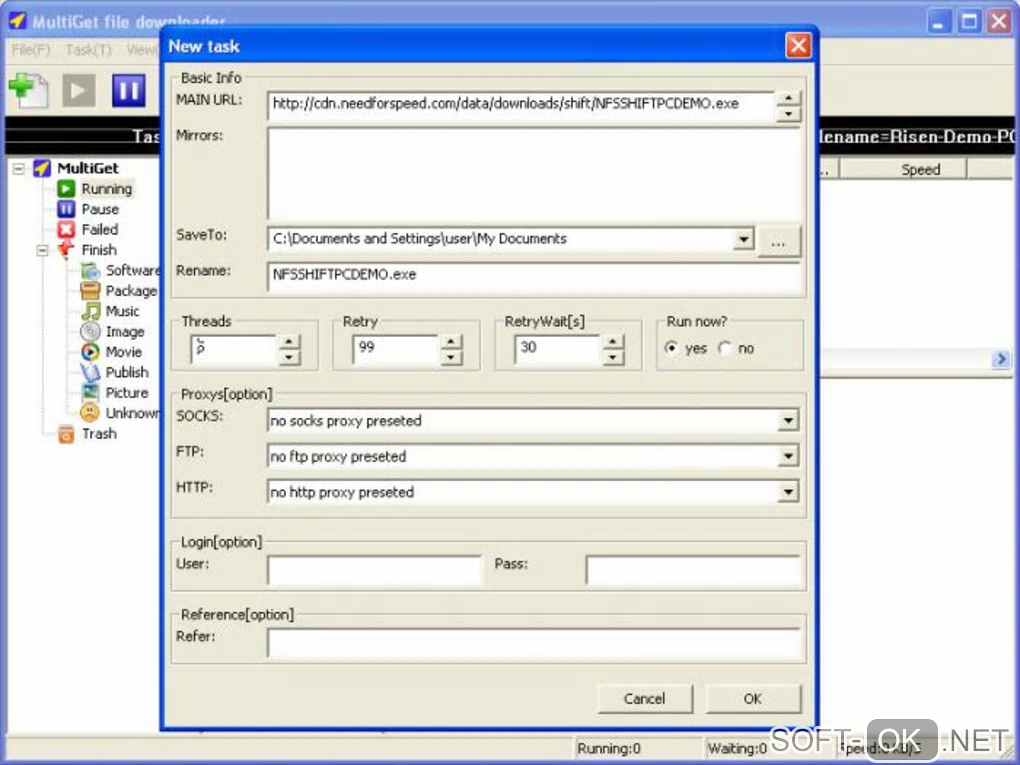Open the SOCKS proxy dropdown
The image size is (1020, 765).
click(788, 421)
